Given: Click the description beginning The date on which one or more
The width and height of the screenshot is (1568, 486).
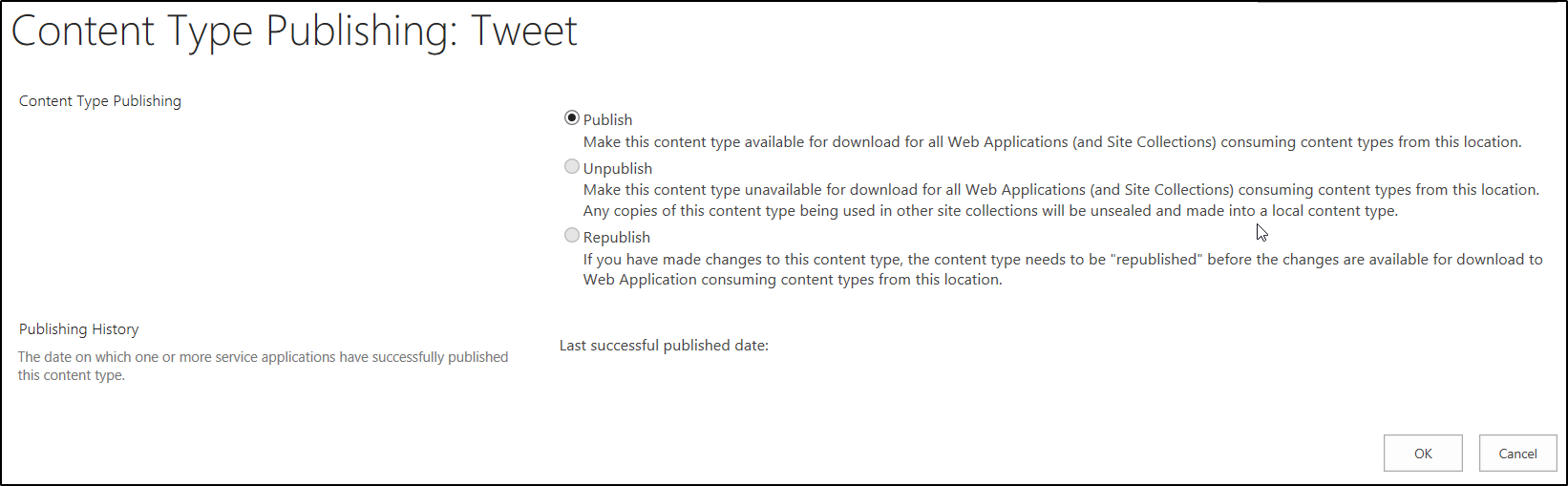Looking at the screenshot, I should 263,357.
